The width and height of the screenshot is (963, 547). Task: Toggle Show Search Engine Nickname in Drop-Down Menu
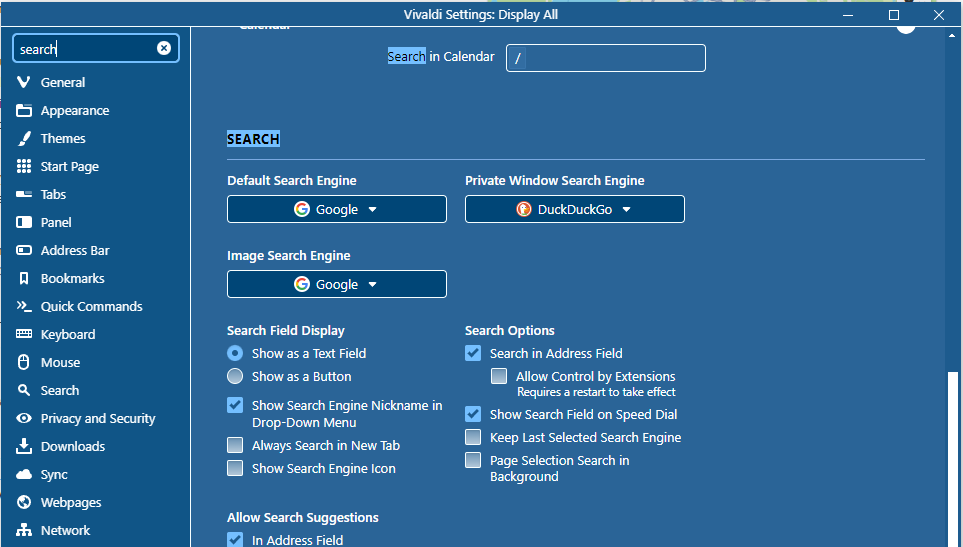235,405
